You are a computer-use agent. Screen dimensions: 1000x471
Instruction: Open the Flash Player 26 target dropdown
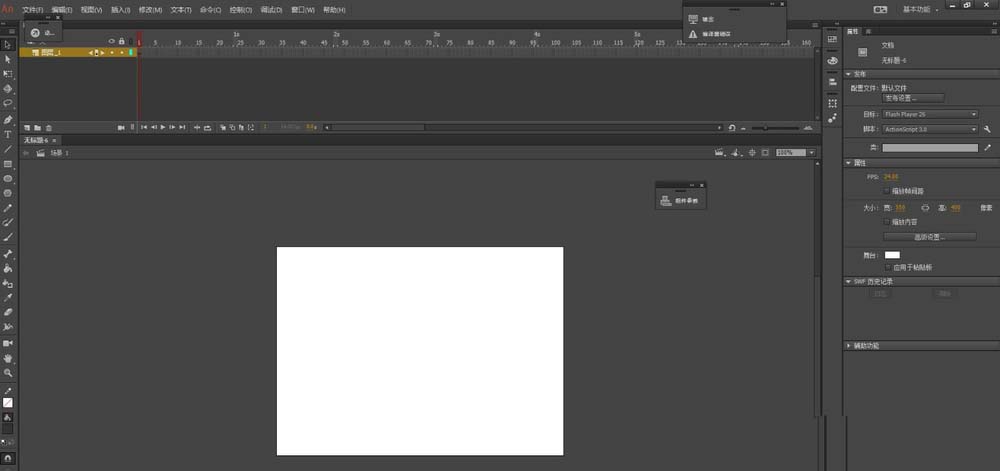[x=930, y=114]
